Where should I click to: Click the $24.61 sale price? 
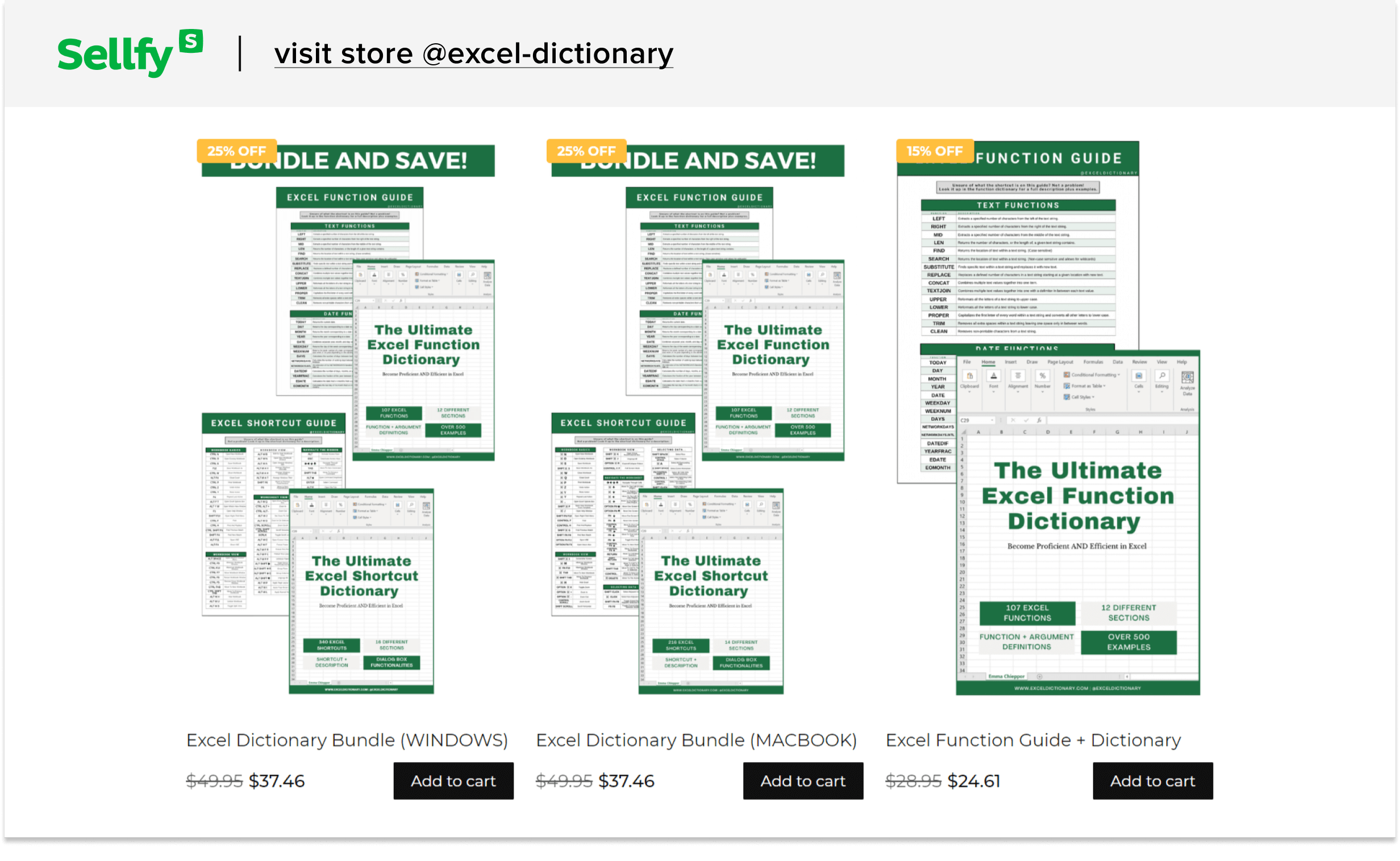coord(973,781)
